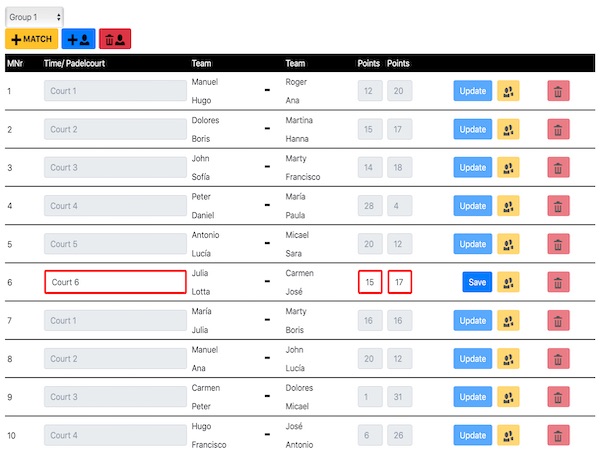
Task: Click the Court 6 input field
Action: point(116,282)
